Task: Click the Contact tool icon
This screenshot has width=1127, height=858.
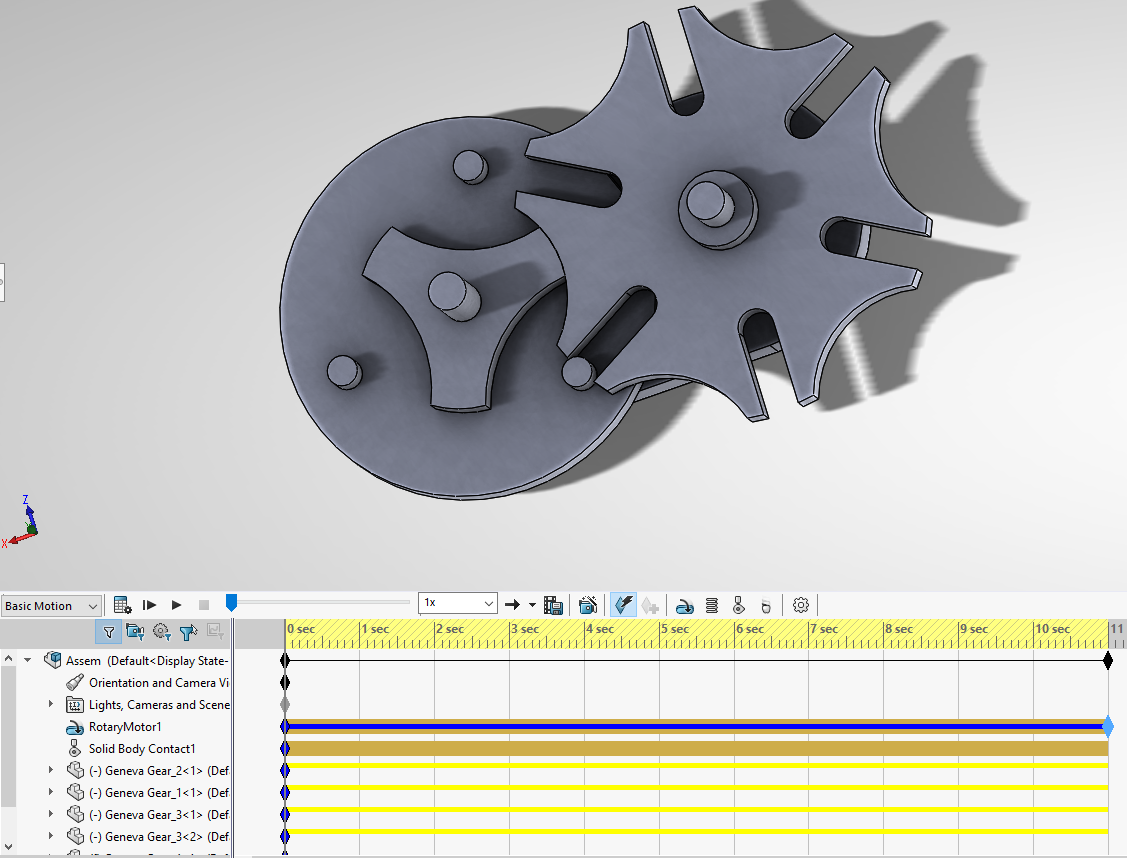Action: point(739,605)
